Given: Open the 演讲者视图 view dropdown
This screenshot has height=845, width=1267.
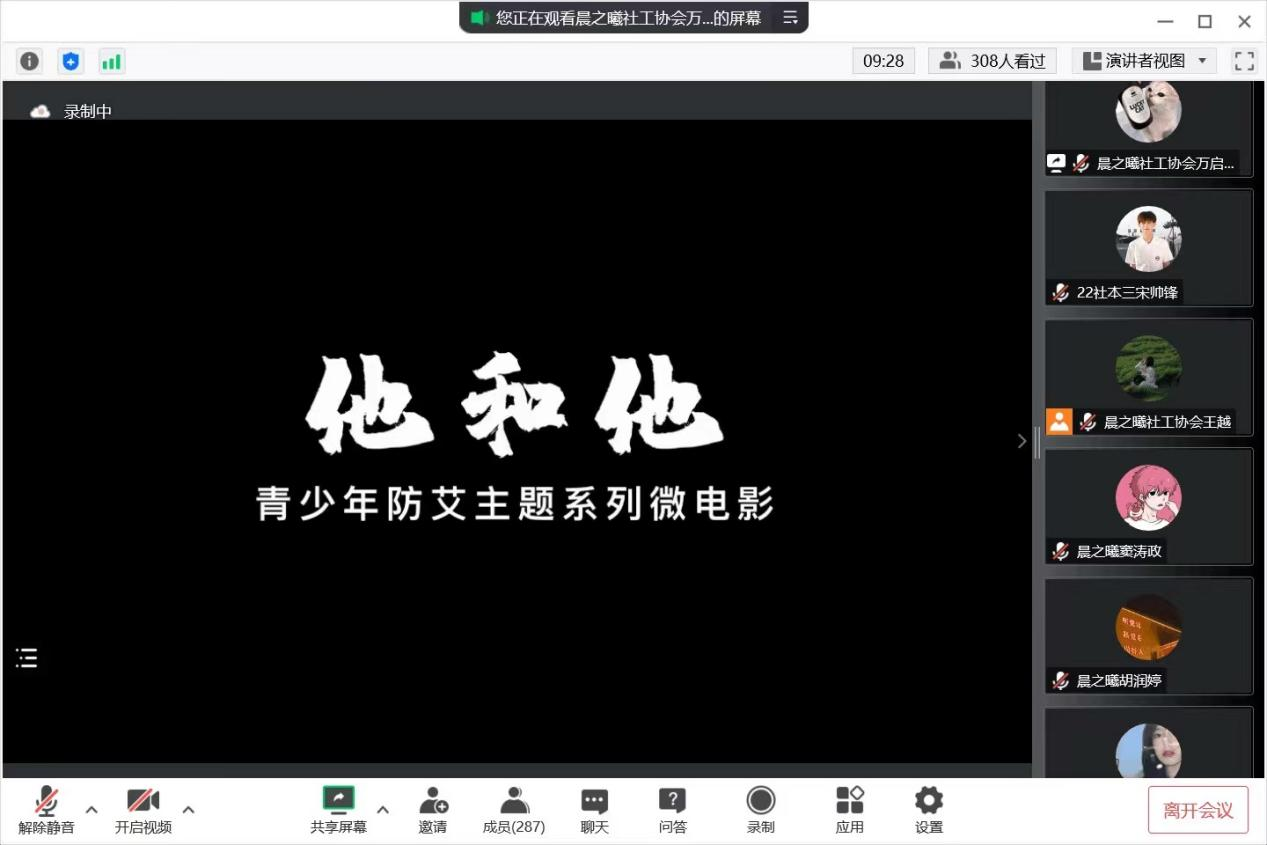Looking at the screenshot, I should [x=1144, y=61].
